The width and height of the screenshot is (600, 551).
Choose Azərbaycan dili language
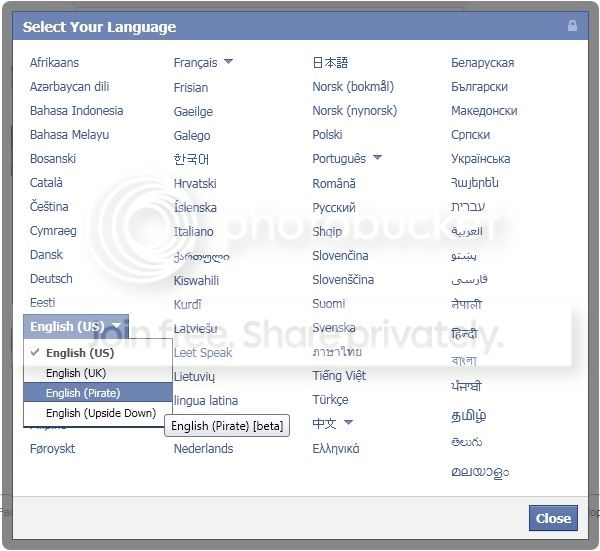point(69,86)
